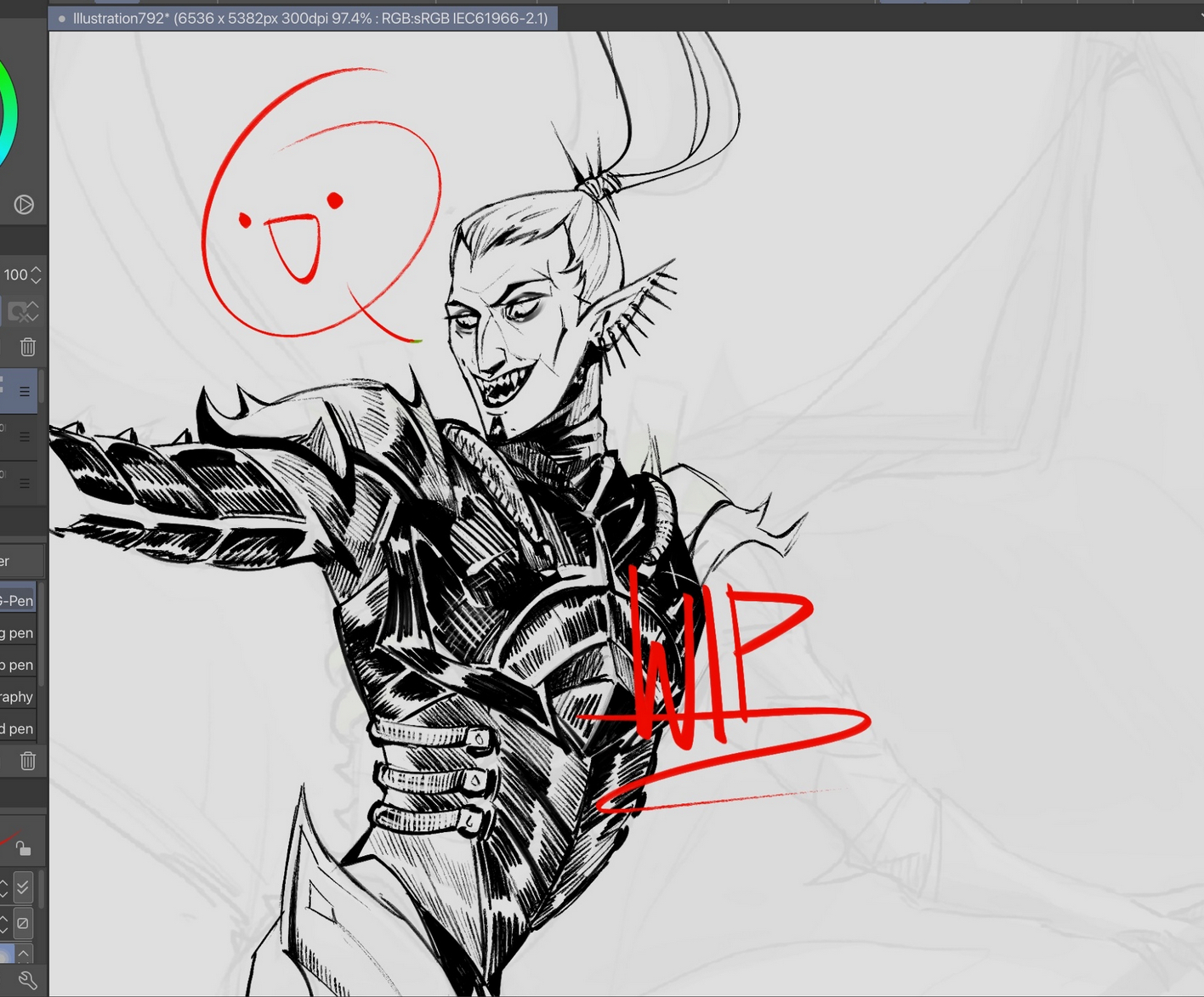The width and height of the screenshot is (1204, 997).
Task: Open sub tool detail wrench icon
Action: click(28, 981)
